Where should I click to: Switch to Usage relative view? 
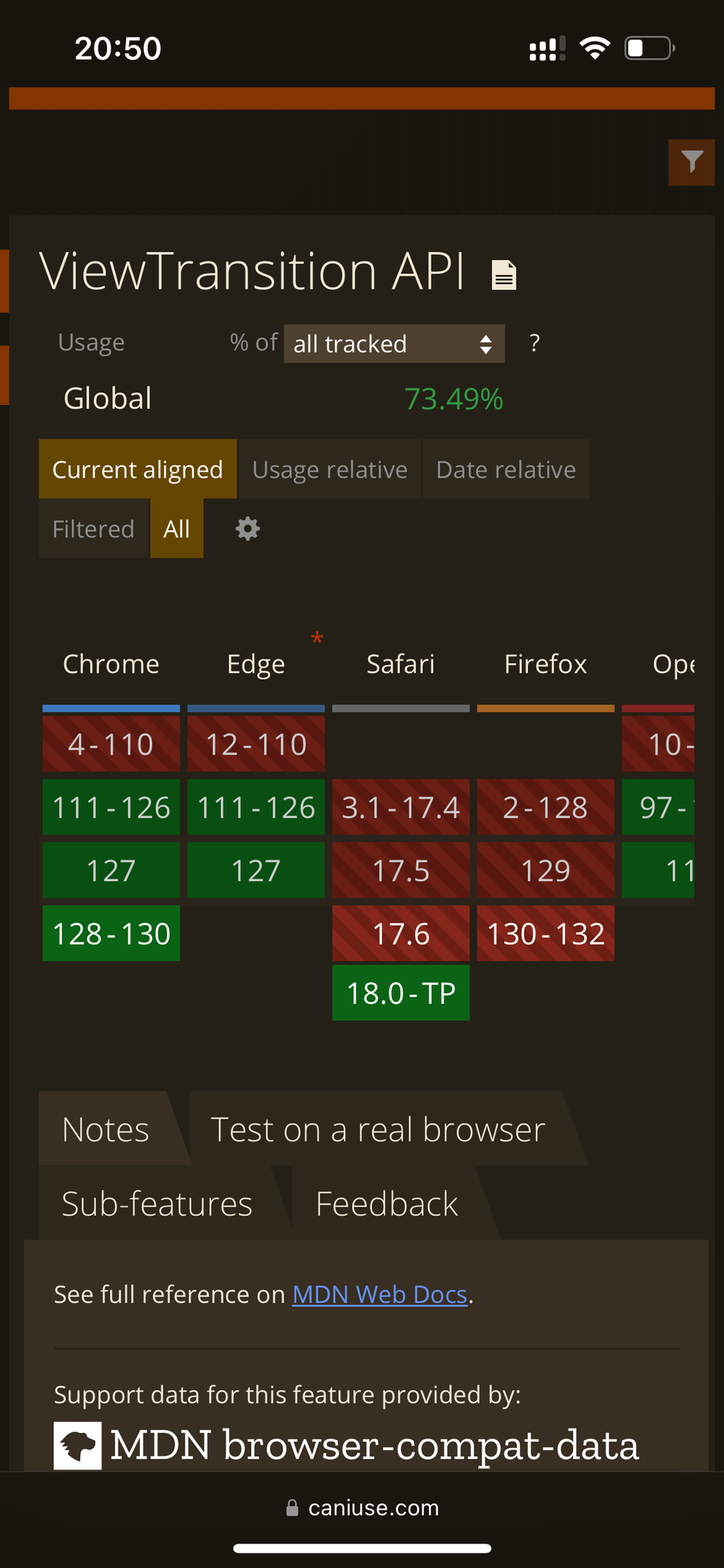(330, 469)
